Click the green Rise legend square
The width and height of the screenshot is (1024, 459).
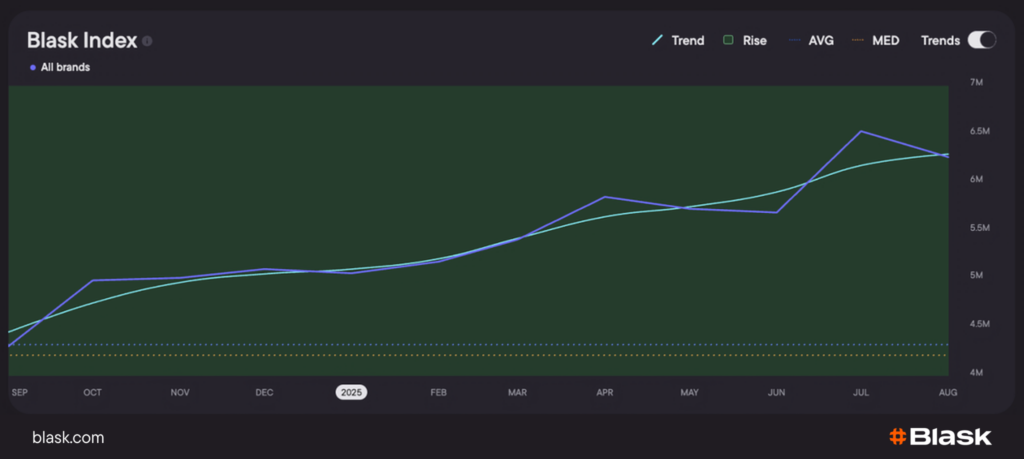pos(729,41)
